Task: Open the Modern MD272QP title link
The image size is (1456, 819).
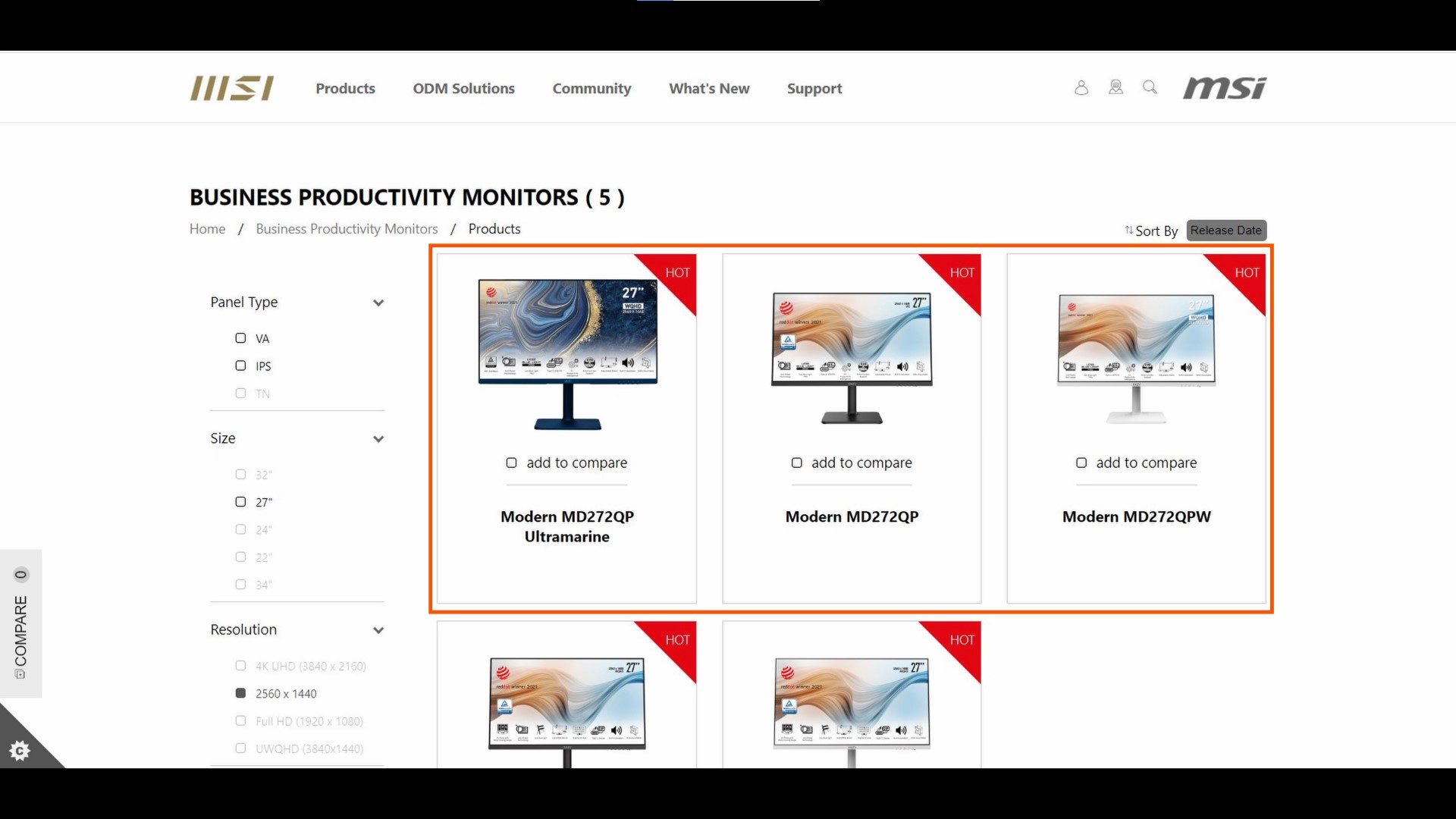Action: point(852,516)
